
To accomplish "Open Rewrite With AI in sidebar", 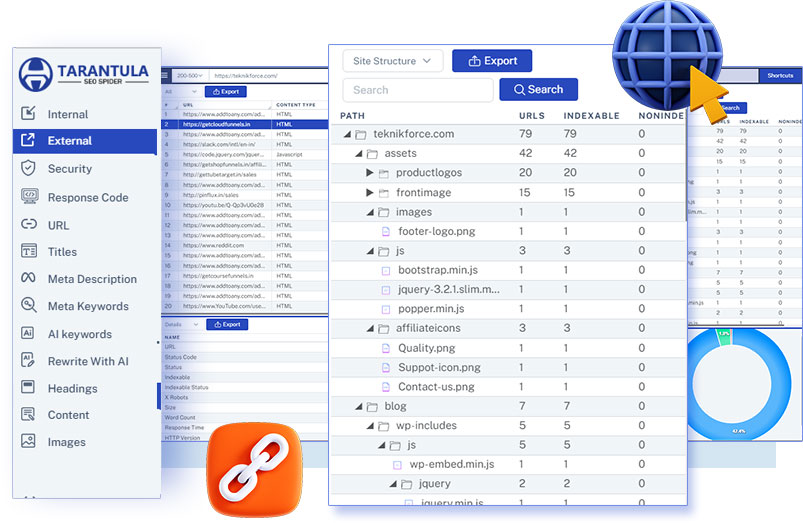I will [88, 361].
